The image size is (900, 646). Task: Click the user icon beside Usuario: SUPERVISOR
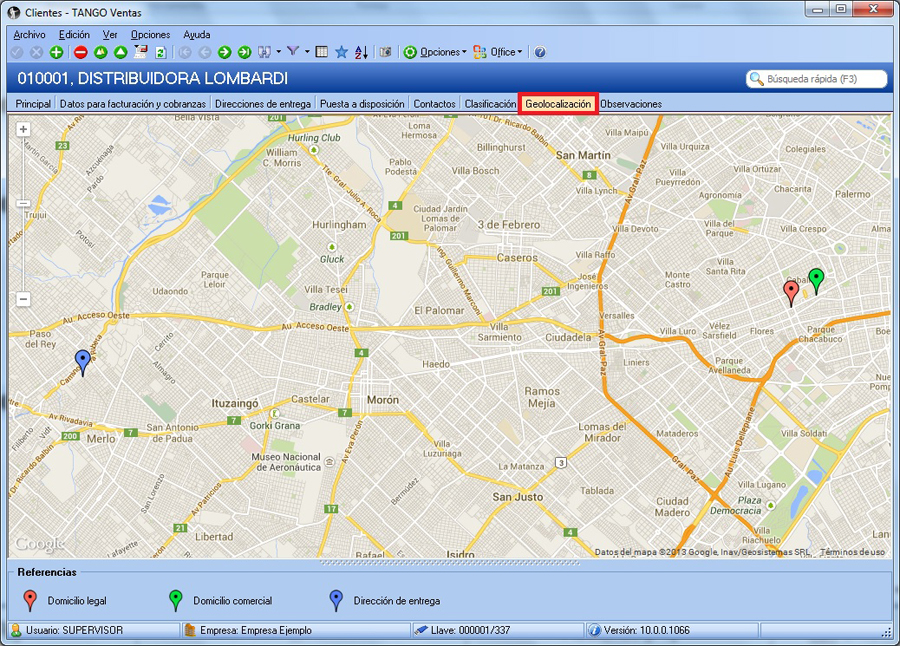16,630
